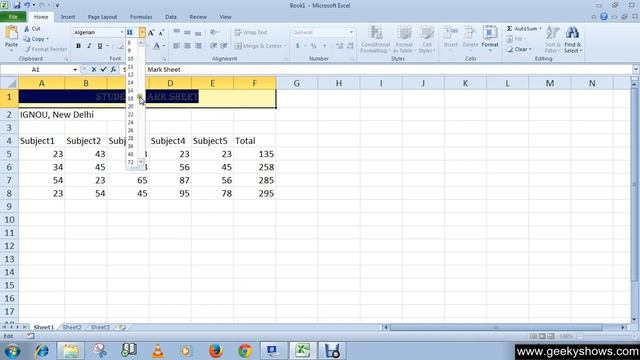Align text to the right
Image resolution: width=640 pixels, height=360 pixels.
(x=198, y=46)
